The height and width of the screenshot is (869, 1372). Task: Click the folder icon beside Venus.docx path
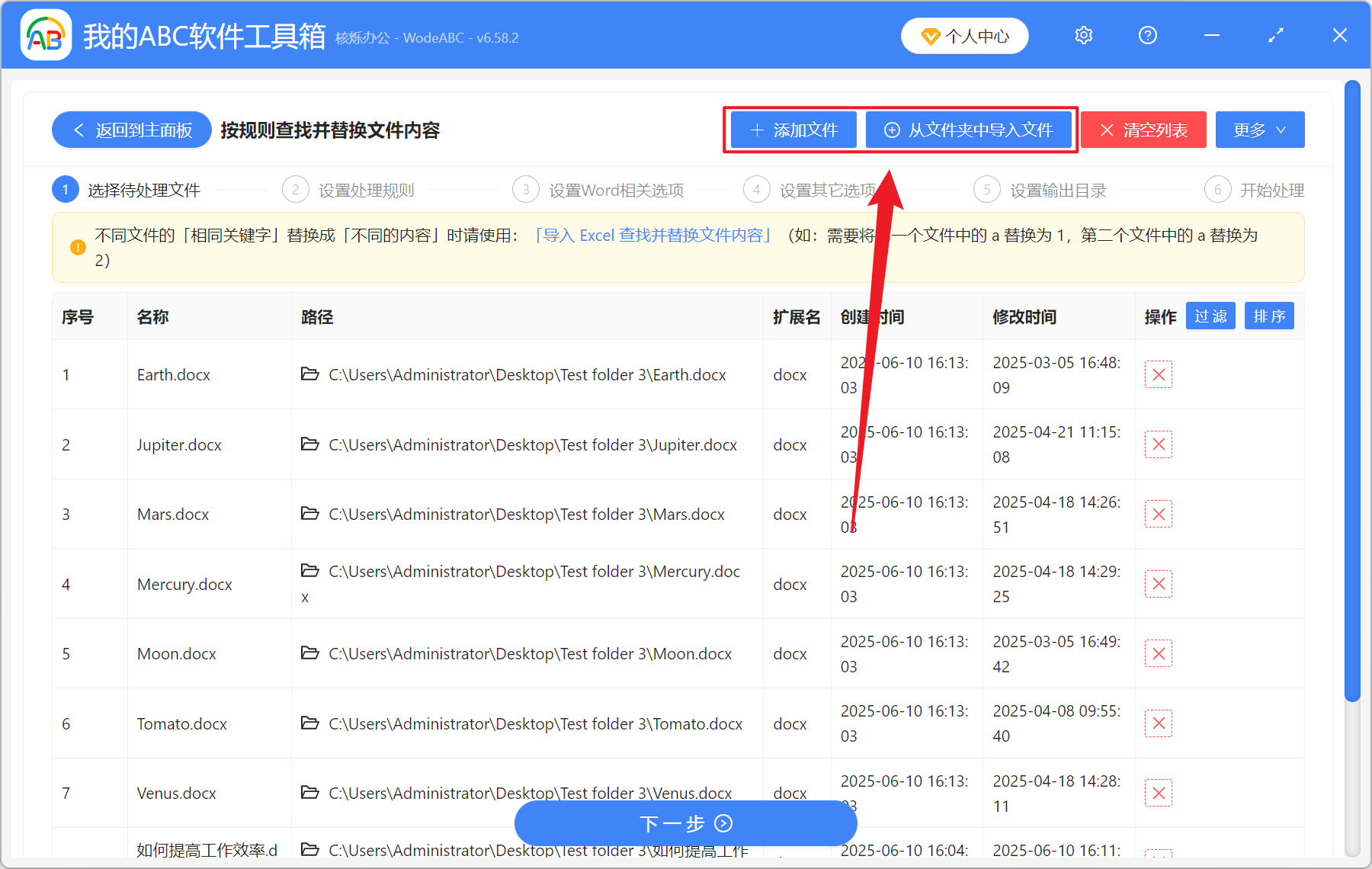point(309,793)
